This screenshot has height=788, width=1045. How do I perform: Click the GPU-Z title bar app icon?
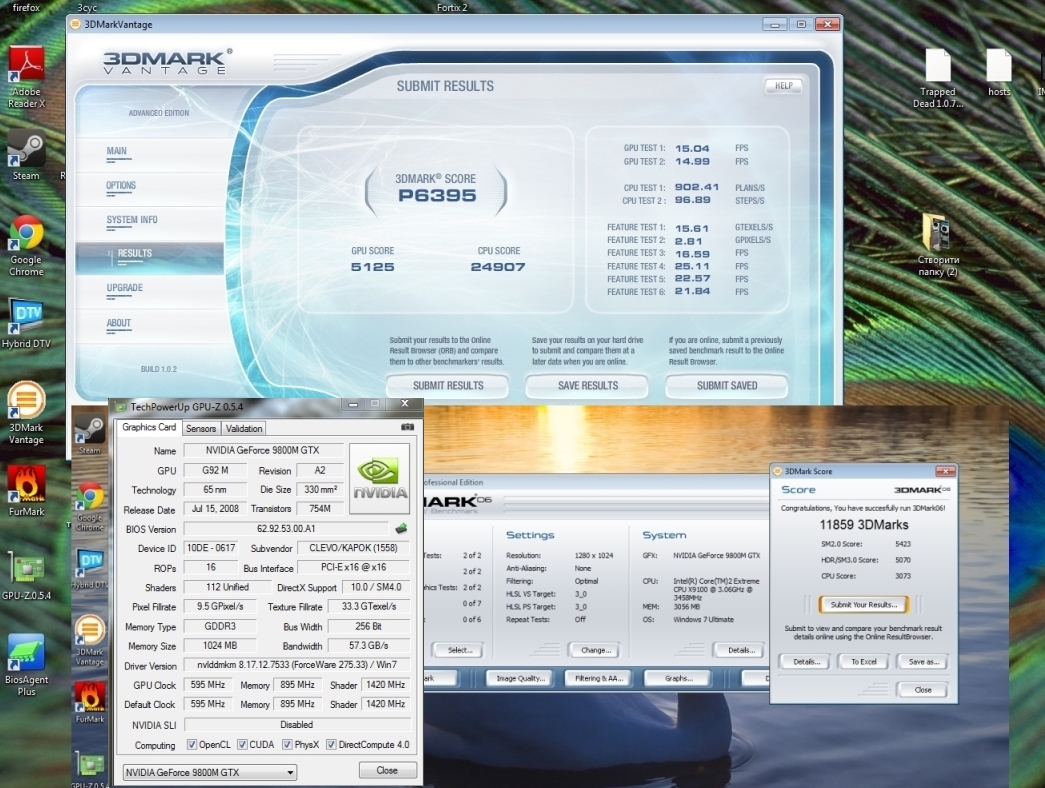pyautogui.click(x=121, y=406)
